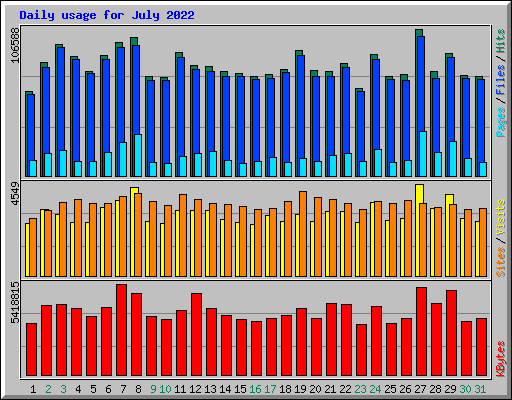Image resolution: width=512 pixels, height=400 pixels.
Task: Click green day label 9
Action: tap(153, 389)
